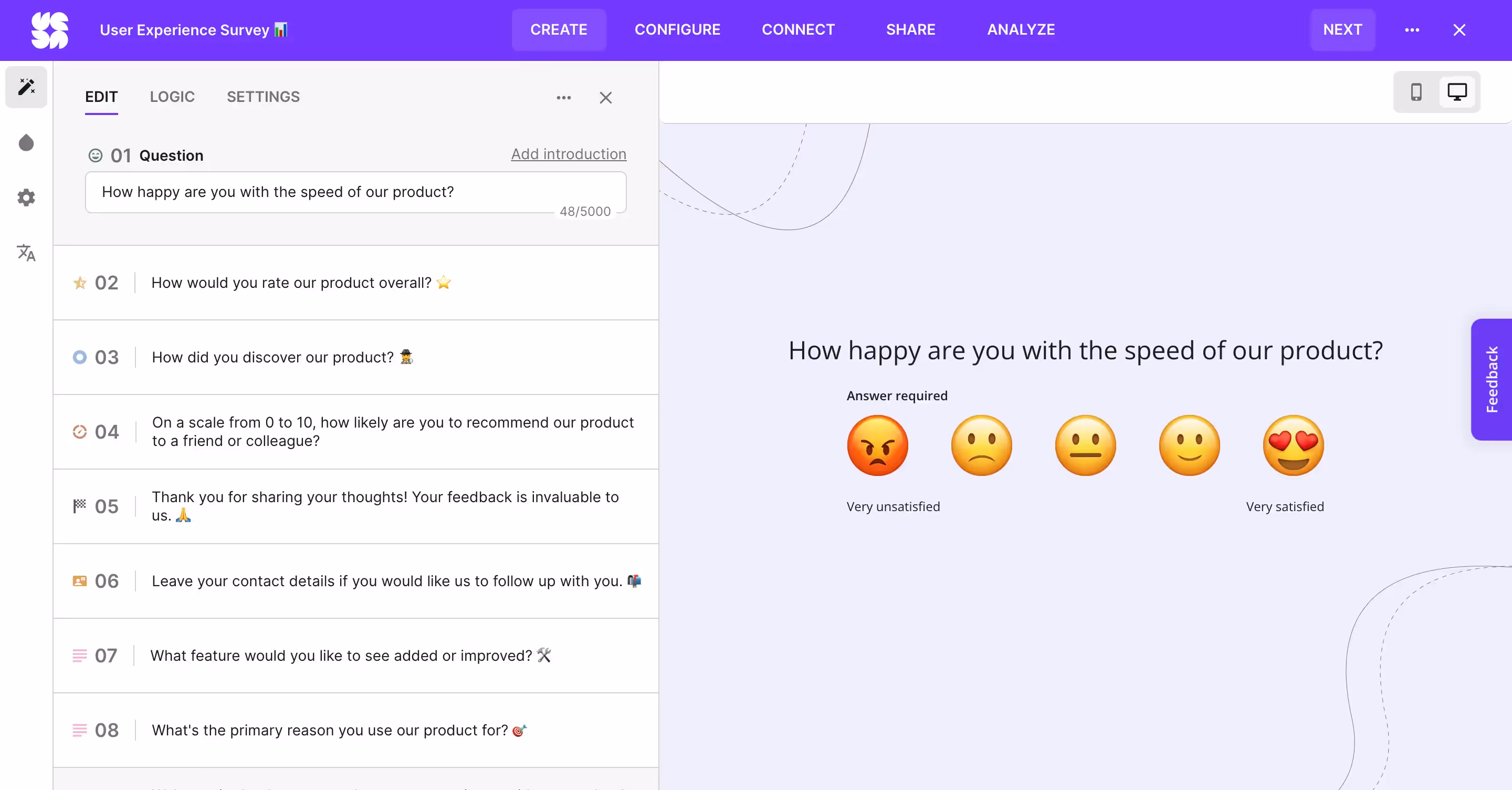Open question panel more options ellipsis
Image resolution: width=1512 pixels, height=790 pixels.
pos(563,98)
